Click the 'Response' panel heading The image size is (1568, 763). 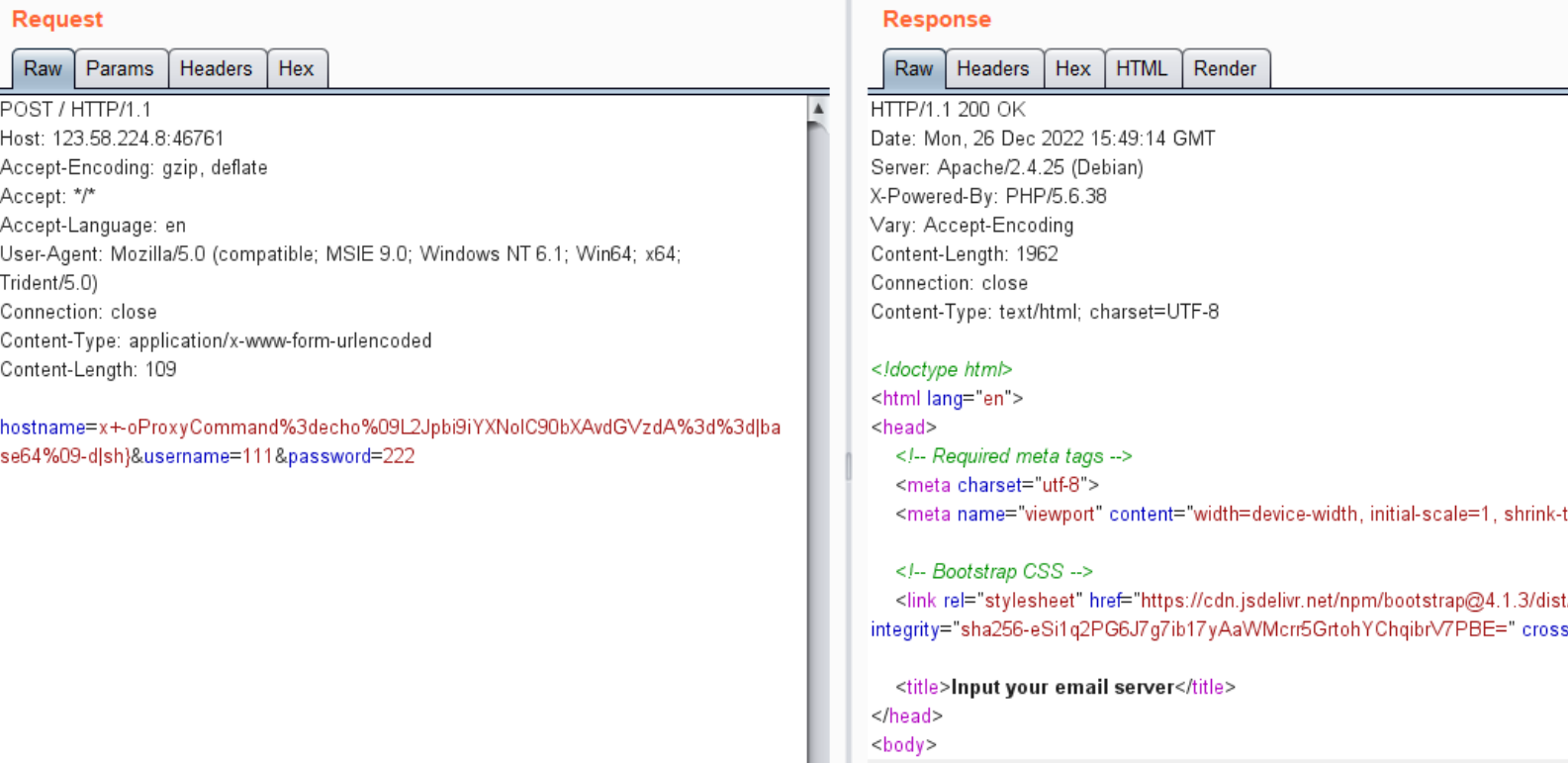point(937,20)
